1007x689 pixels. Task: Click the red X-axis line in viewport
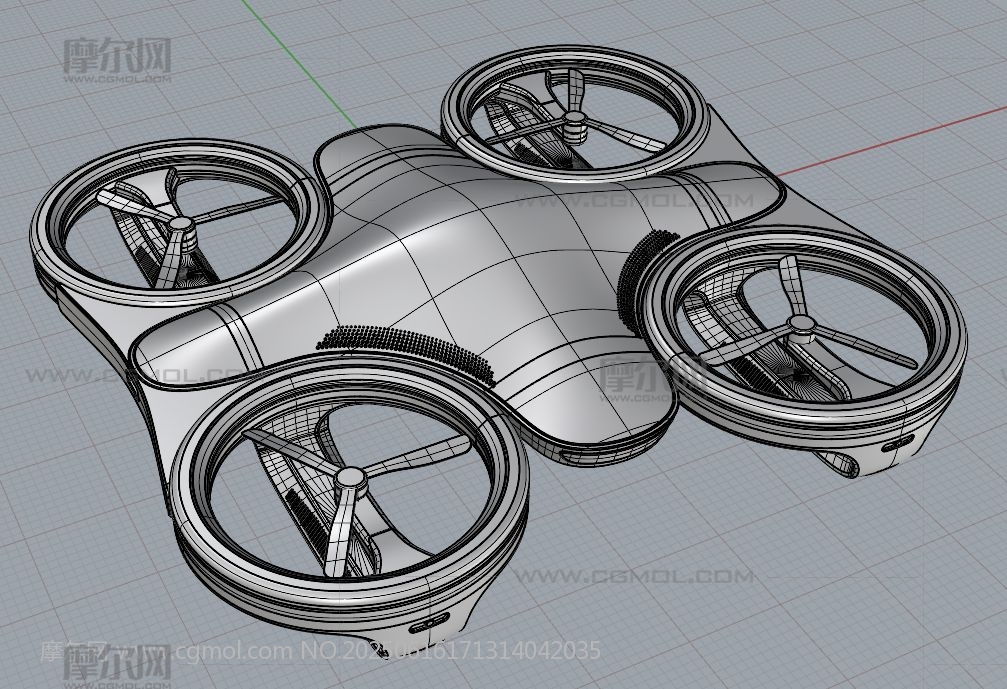(893, 142)
